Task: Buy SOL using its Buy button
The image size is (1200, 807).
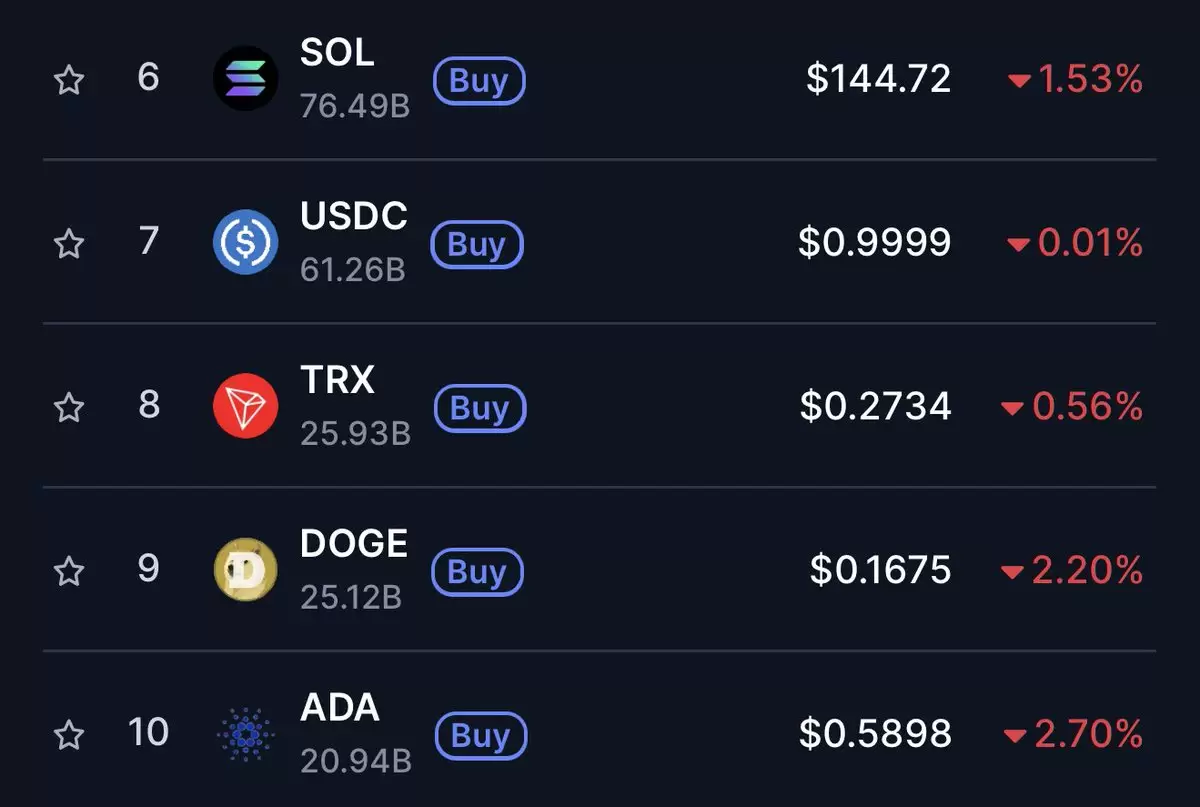Action: point(479,81)
